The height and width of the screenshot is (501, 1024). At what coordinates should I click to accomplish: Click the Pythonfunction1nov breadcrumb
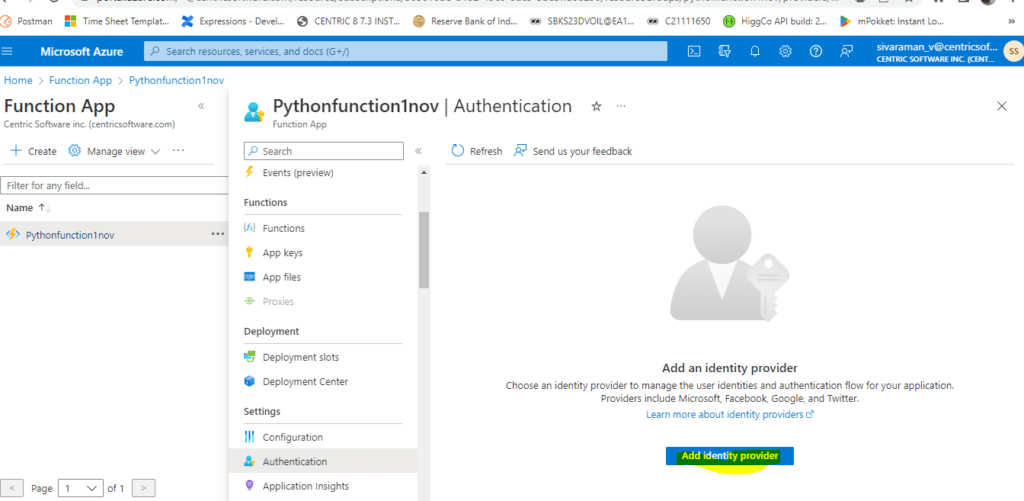click(x=176, y=80)
